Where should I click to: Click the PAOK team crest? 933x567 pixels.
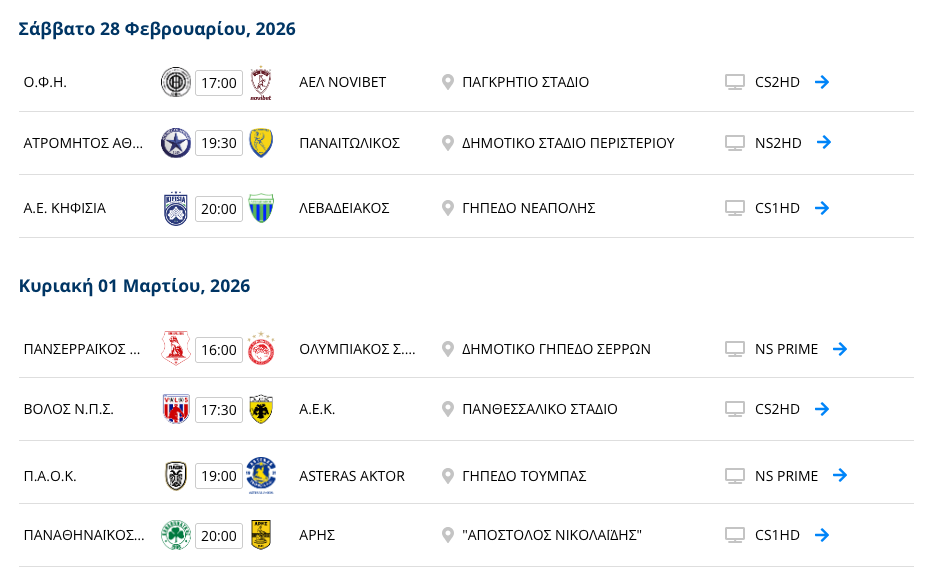(x=176, y=475)
